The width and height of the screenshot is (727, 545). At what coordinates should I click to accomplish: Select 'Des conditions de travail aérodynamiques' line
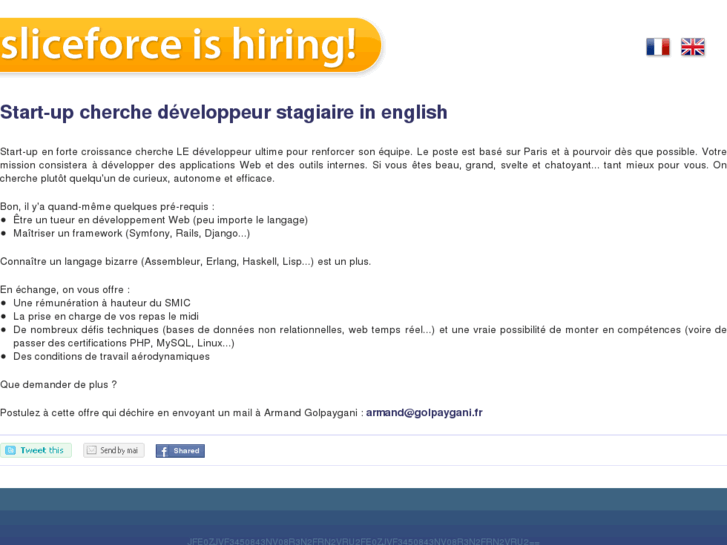point(111,356)
